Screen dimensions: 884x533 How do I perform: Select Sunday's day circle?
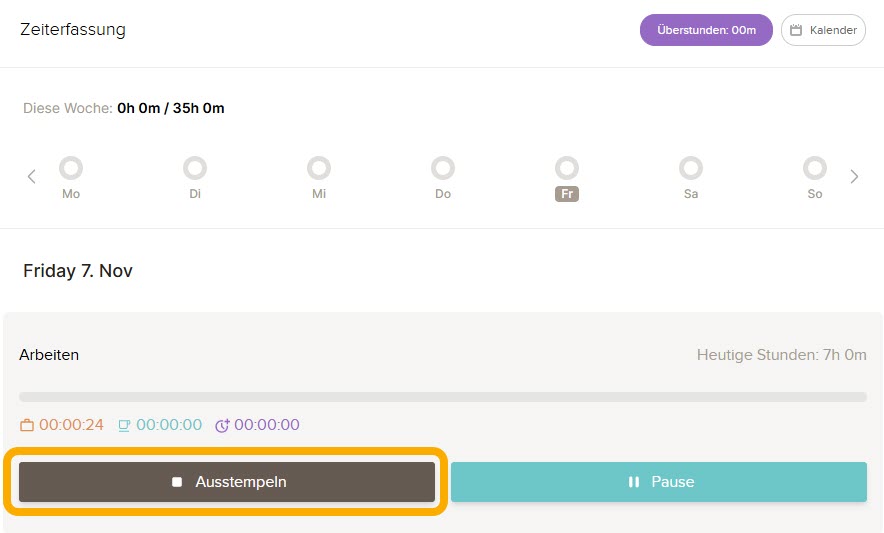[x=815, y=167]
